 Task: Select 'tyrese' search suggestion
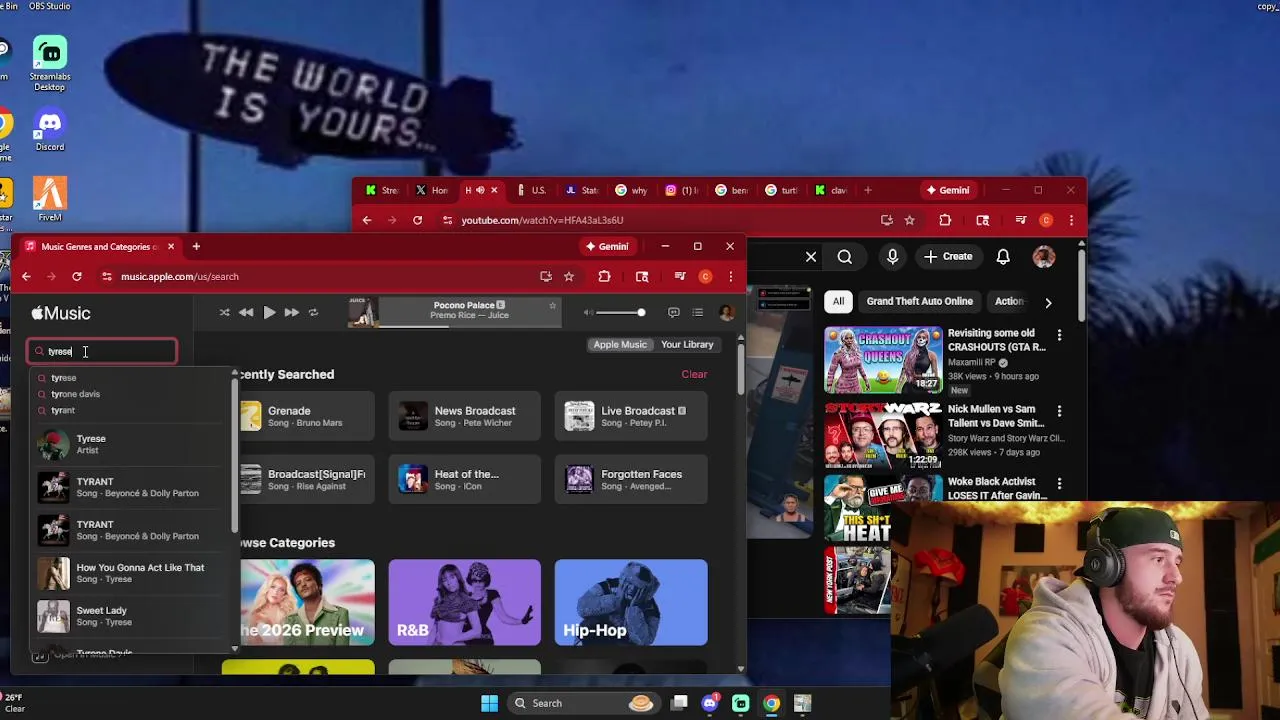pos(64,378)
